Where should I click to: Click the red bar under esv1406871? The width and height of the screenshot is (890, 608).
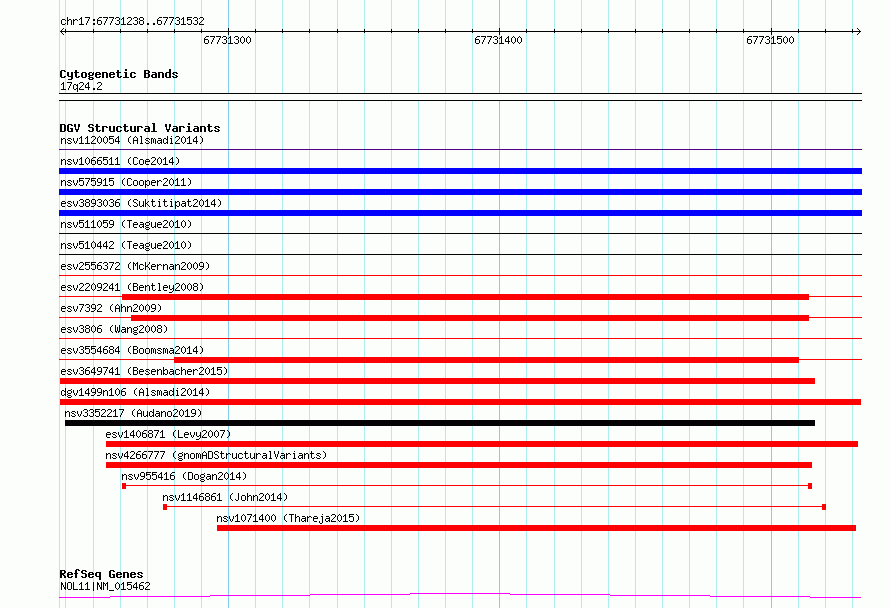482,444
